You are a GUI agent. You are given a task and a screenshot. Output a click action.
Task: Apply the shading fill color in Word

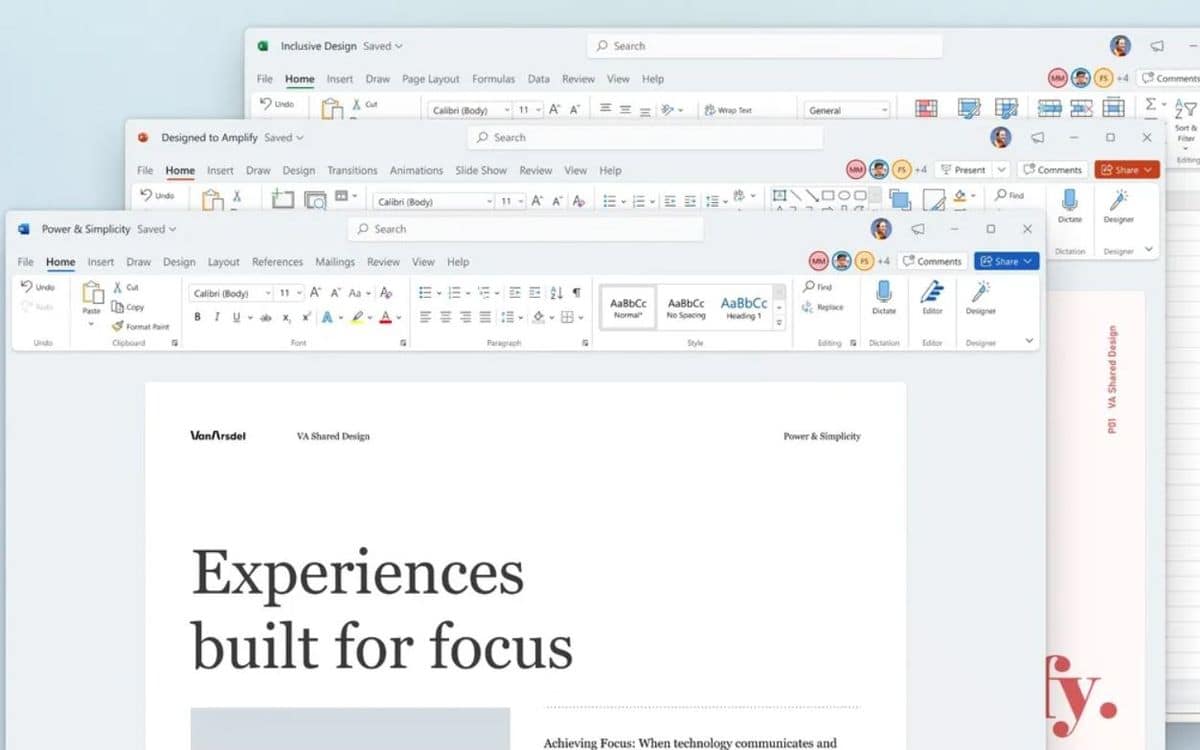click(538, 317)
